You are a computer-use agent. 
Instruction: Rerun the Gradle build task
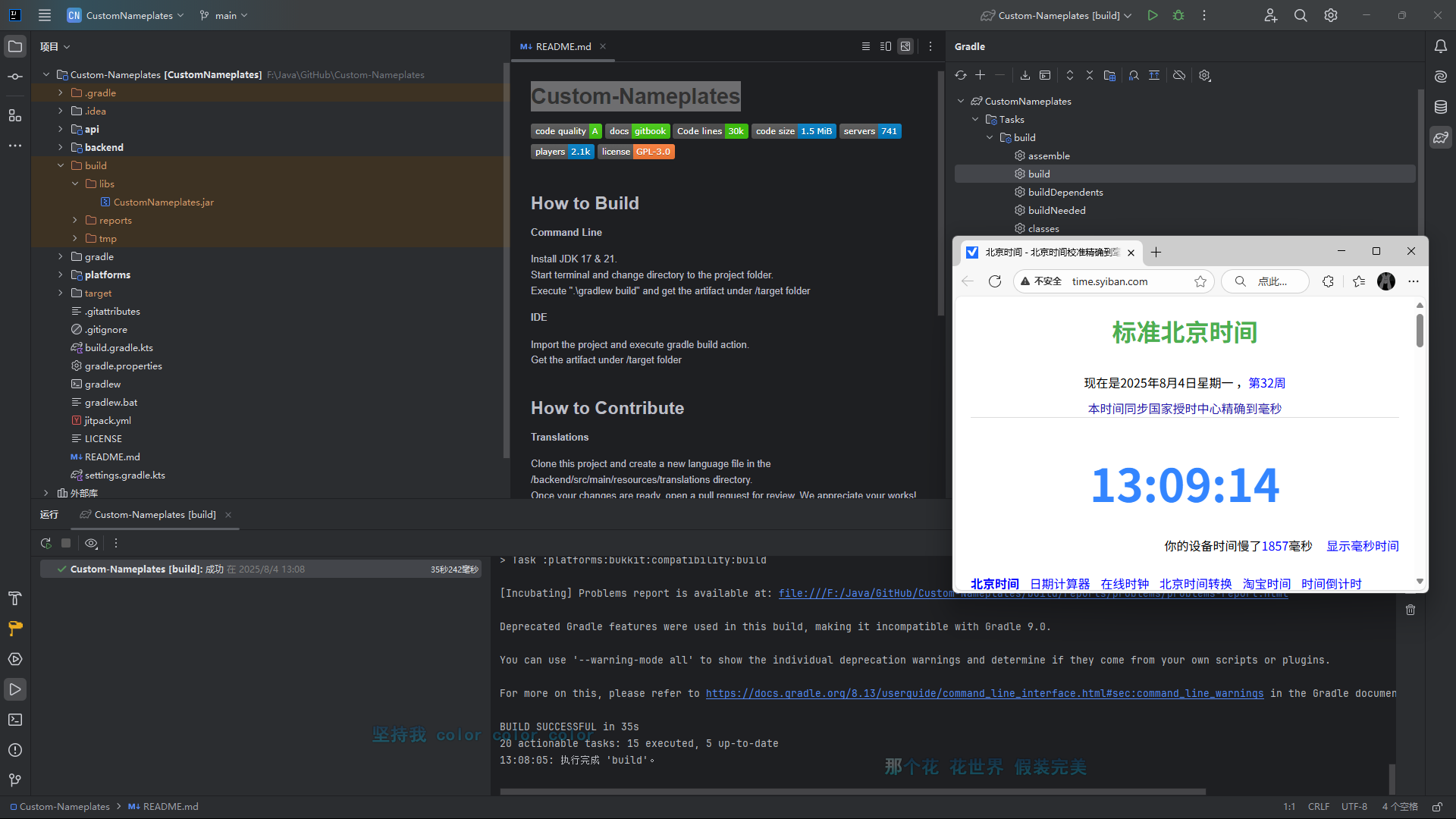tap(46, 543)
